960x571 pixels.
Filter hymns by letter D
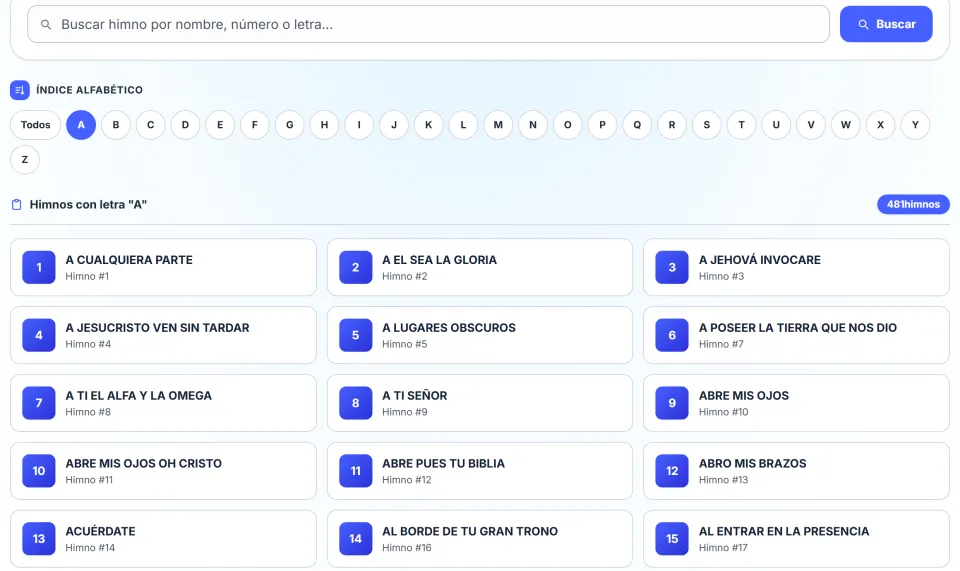[x=186, y=125]
